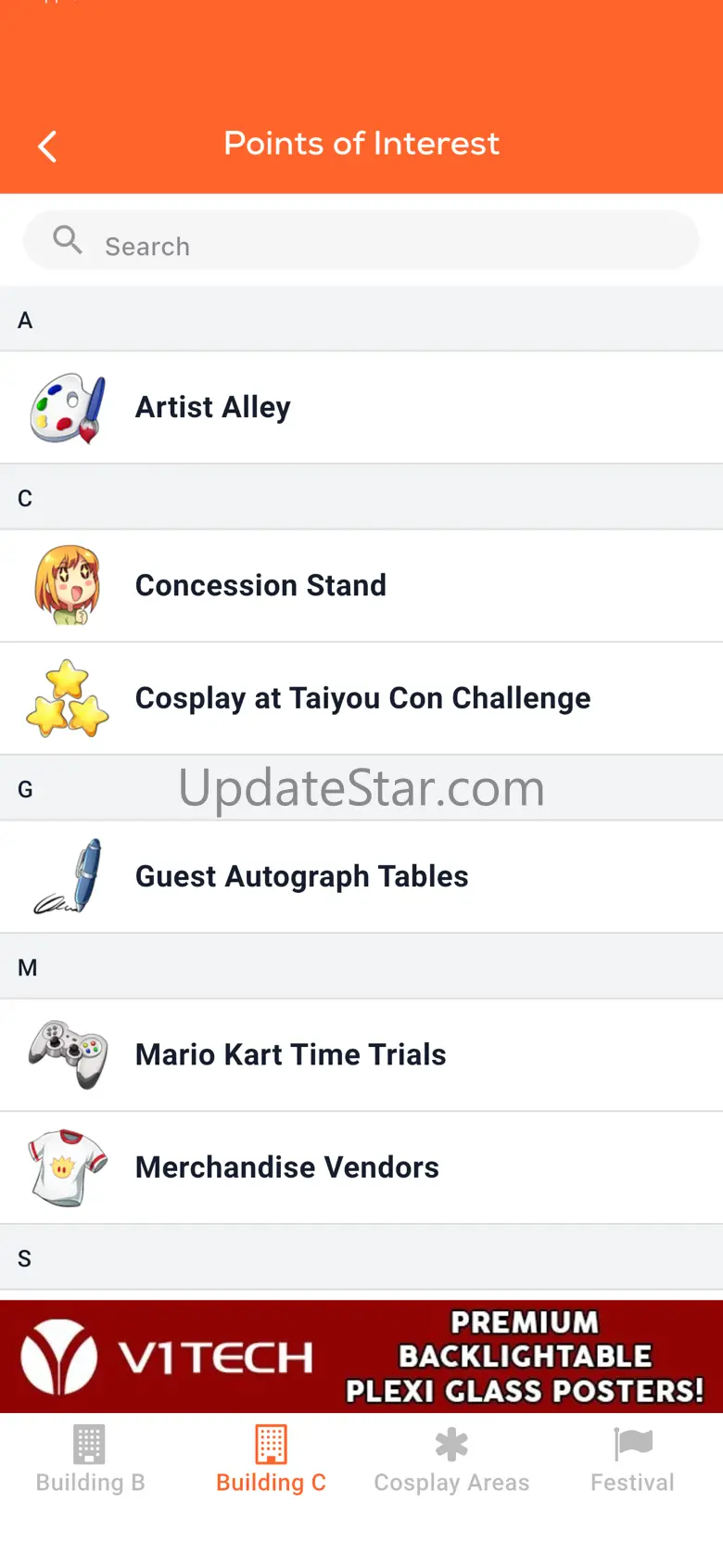Open Guest Autograph Tables listing
The width and height of the screenshot is (723, 1568).
click(x=301, y=877)
